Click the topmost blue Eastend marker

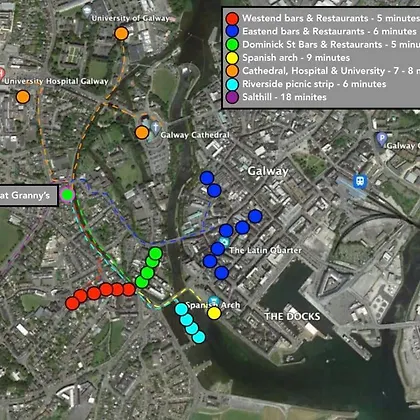(207, 178)
